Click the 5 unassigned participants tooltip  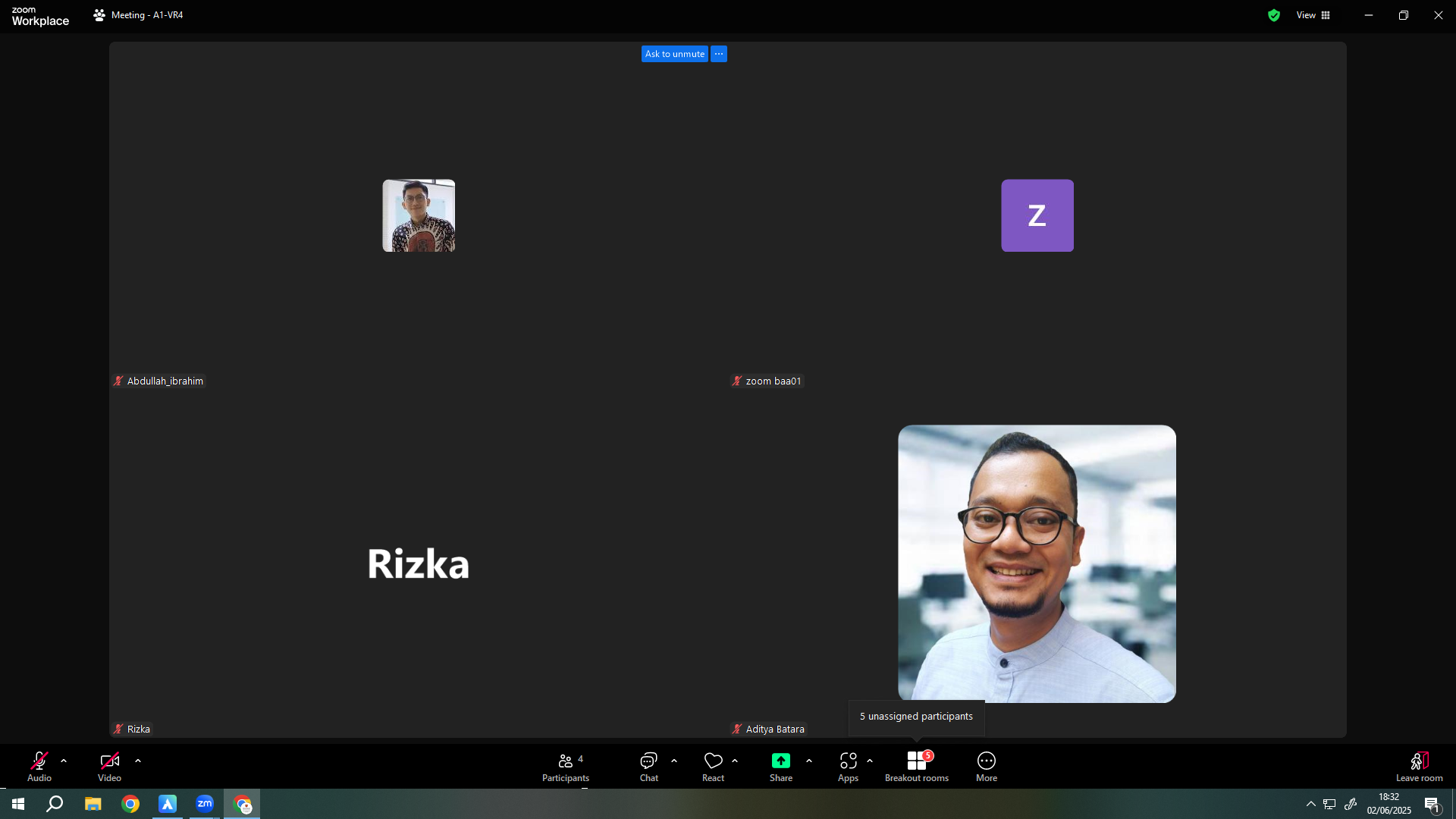916,717
